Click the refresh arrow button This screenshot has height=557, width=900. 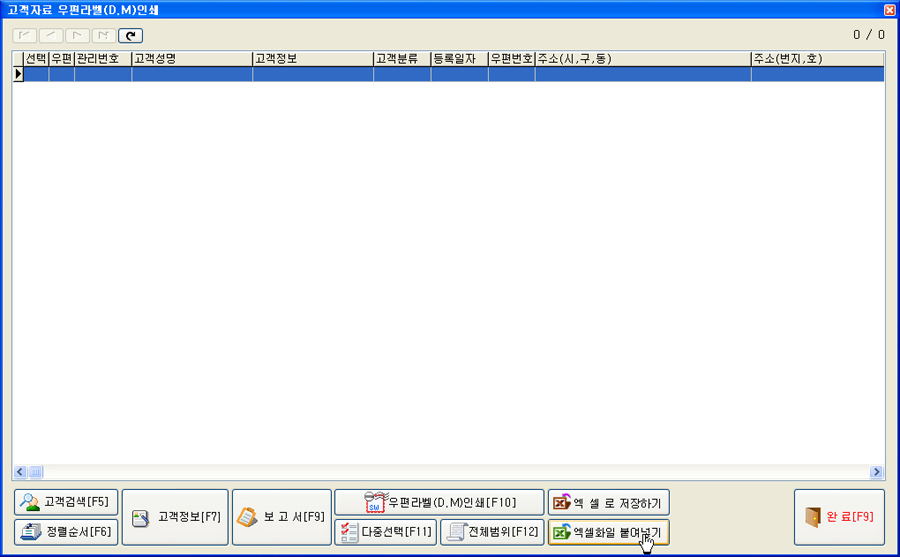point(130,36)
